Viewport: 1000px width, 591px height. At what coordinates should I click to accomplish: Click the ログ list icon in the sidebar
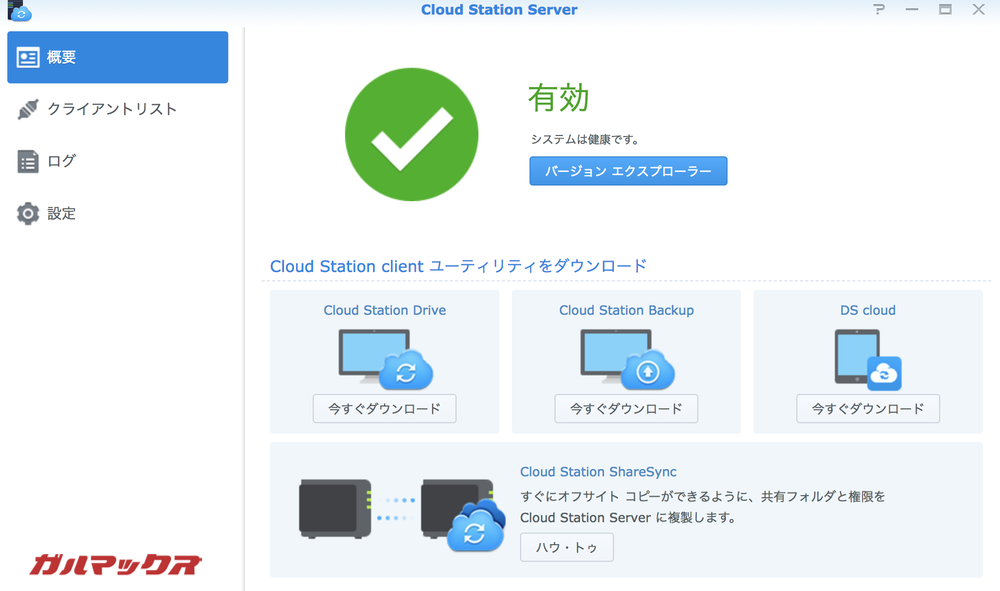click(x=30, y=161)
